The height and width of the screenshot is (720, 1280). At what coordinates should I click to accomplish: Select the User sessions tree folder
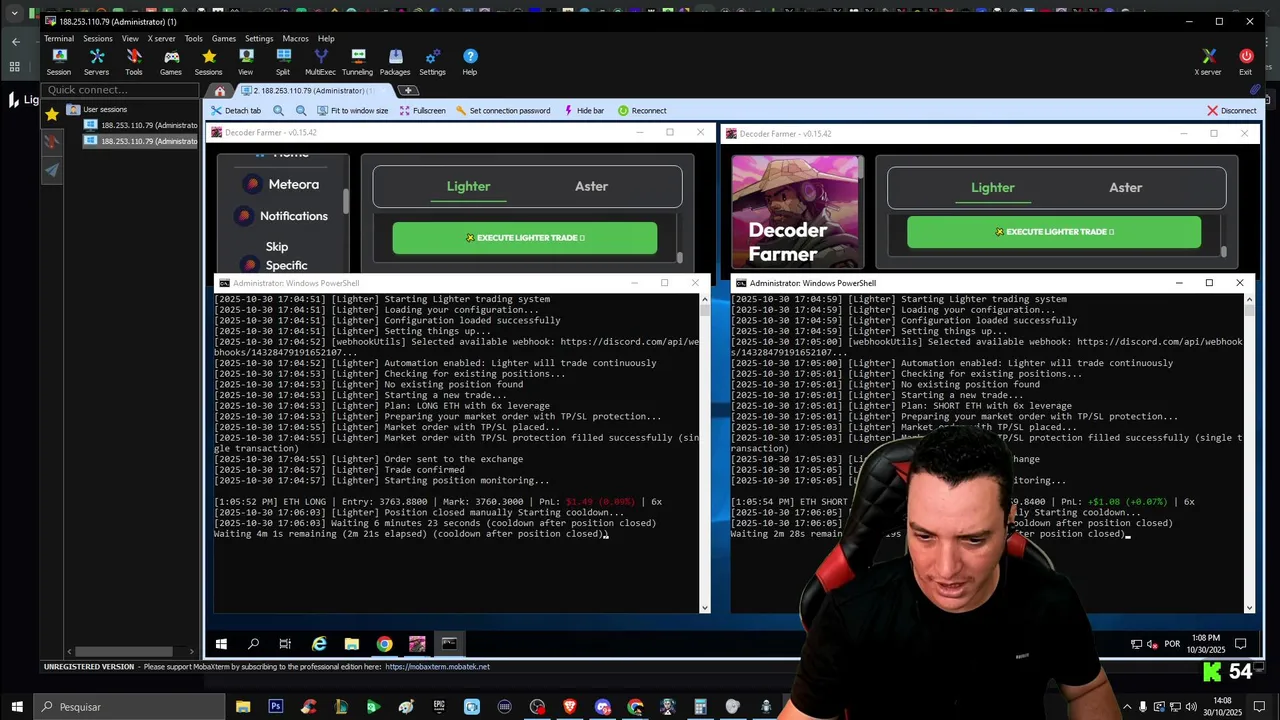point(97,109)
